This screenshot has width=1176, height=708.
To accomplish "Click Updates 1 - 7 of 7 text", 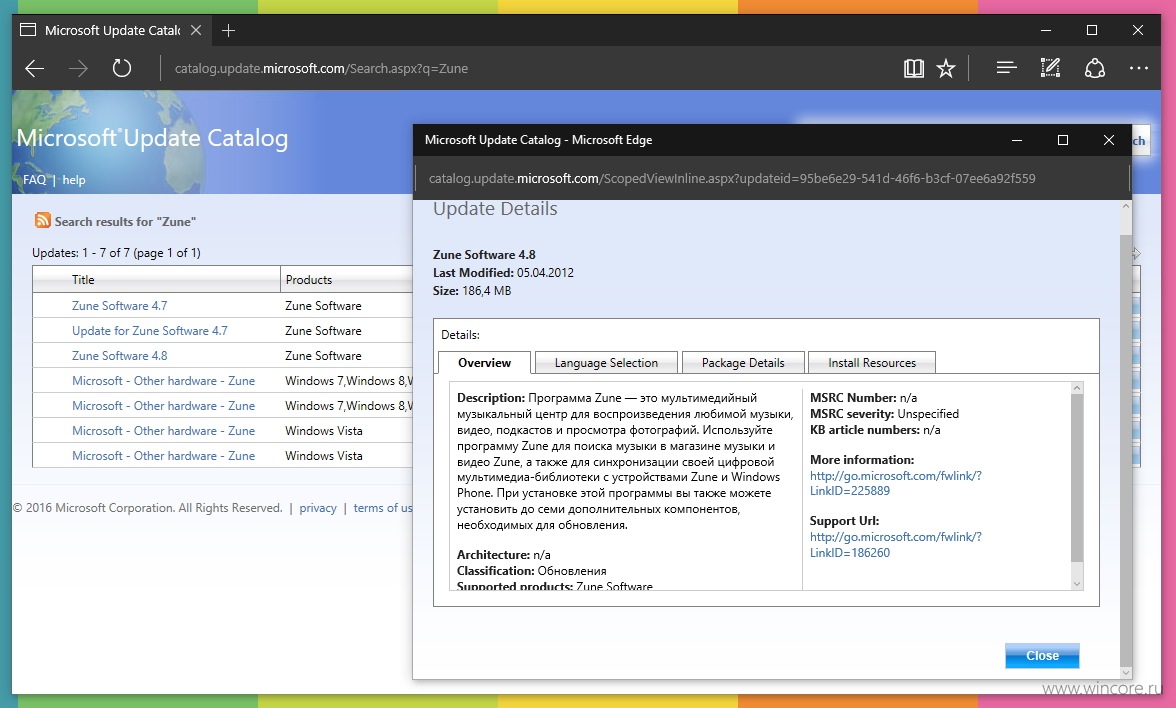I will click(x=116, y=253).
